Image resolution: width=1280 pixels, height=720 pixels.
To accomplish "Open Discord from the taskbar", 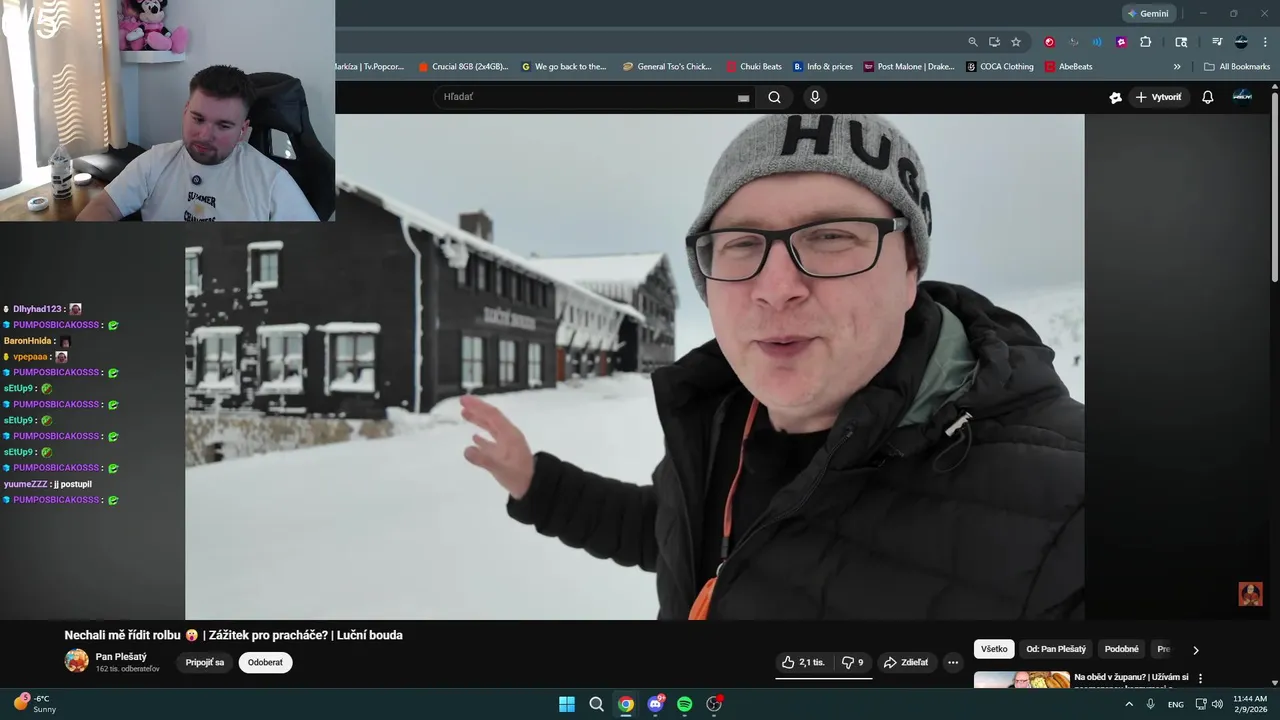I will click(x=655, y=704).
